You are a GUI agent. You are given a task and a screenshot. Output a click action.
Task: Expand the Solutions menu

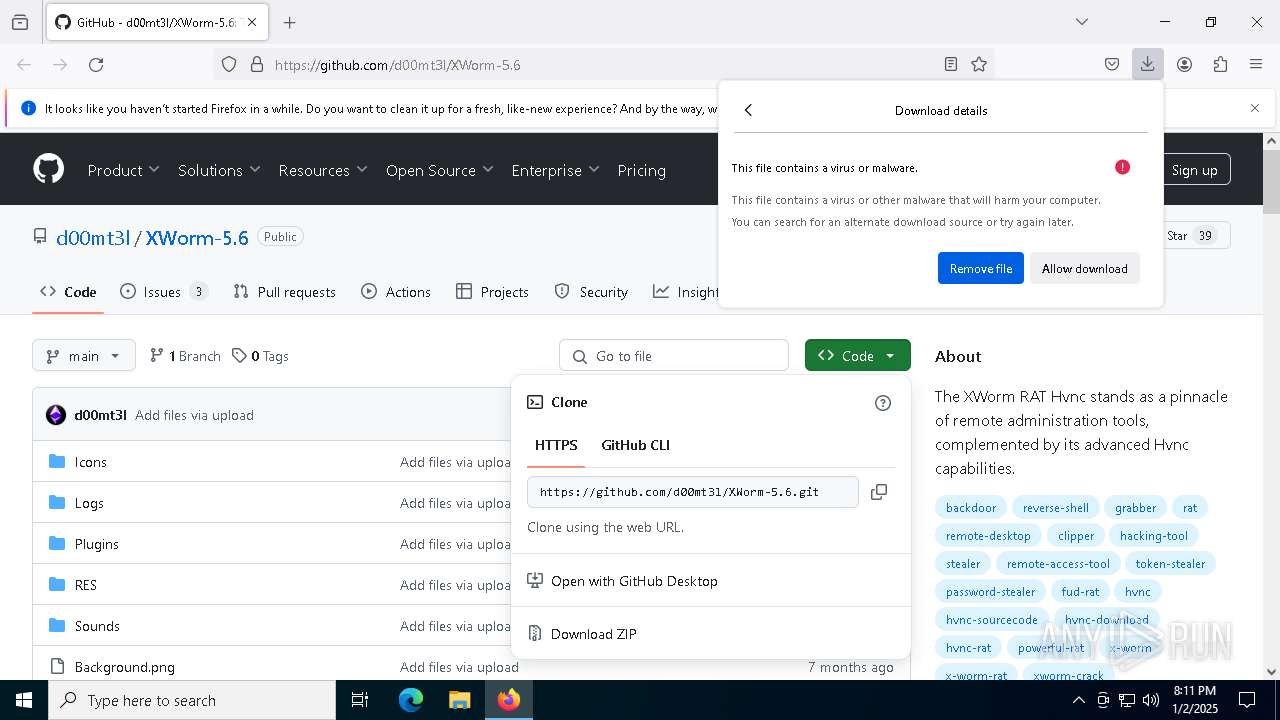pos(219,170)
